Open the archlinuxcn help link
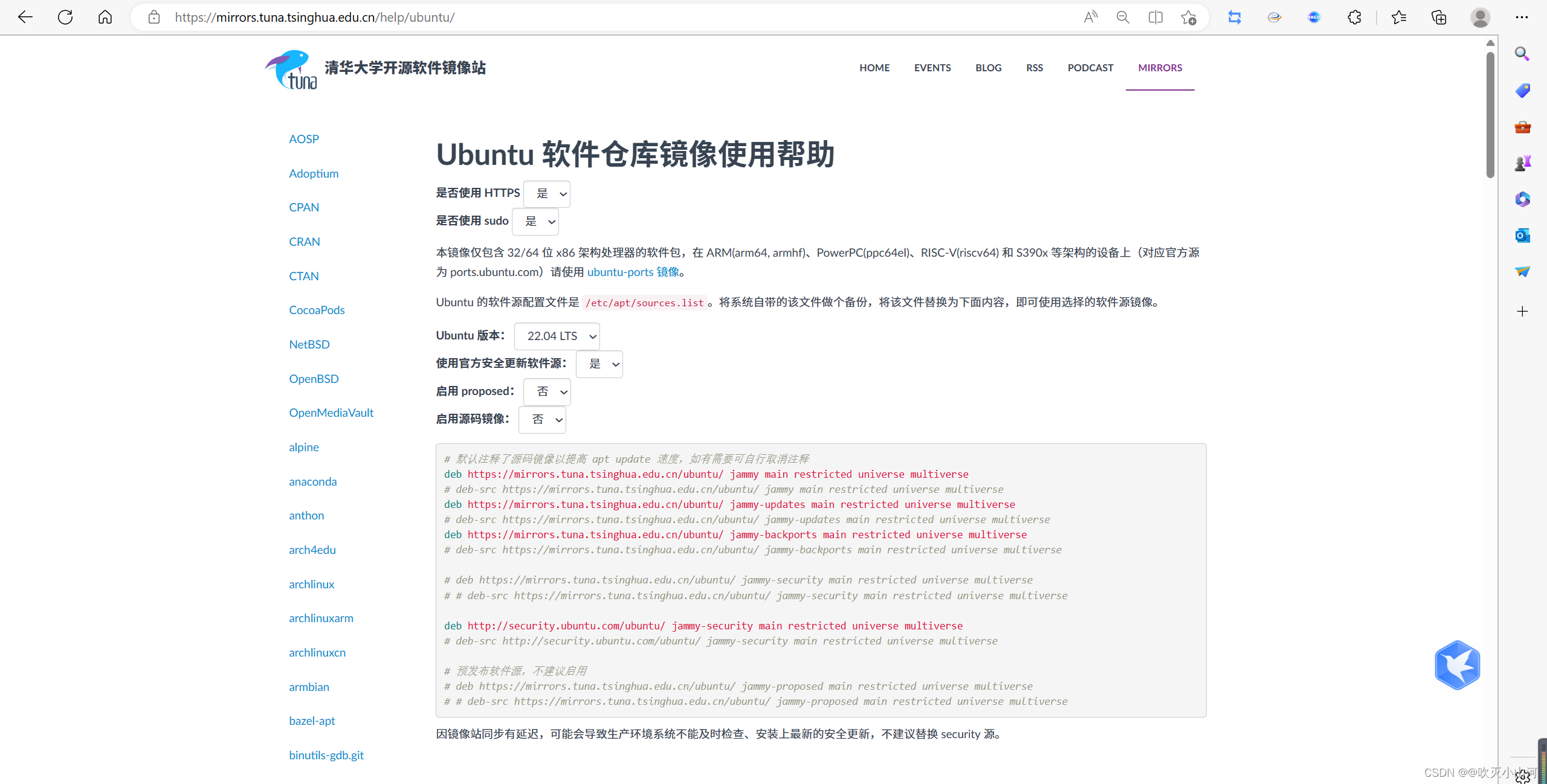Image resolution: width=1547 pixels, height=784 pixels. [x=317, y=653]
